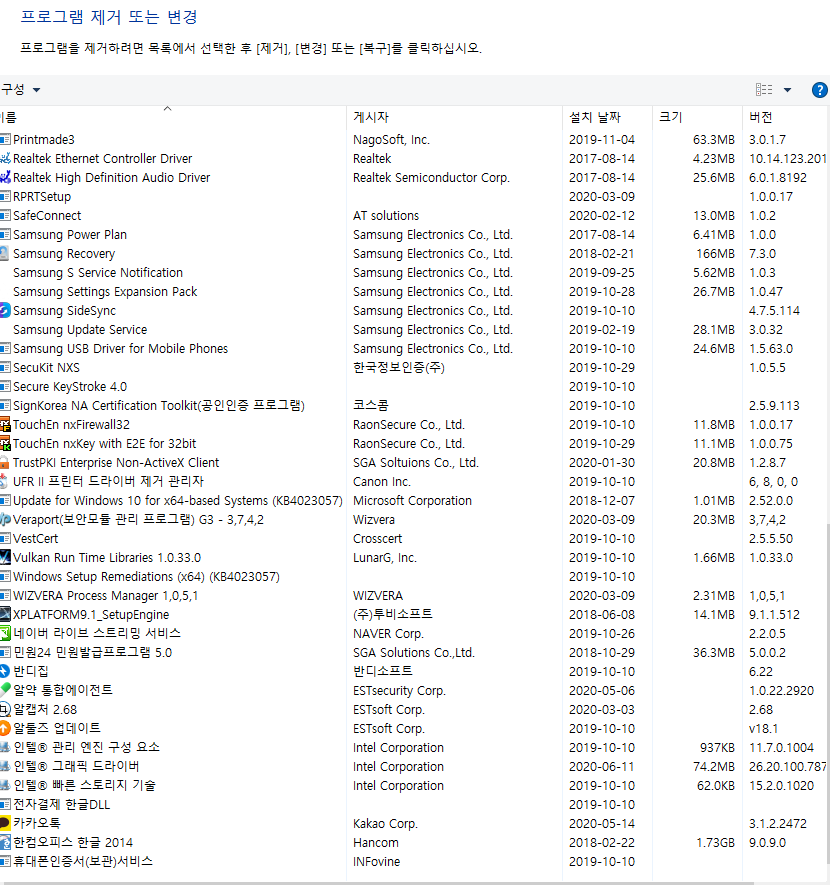
Task: Select Secure KeyStroke 4.0 entry
Action: 70,387
